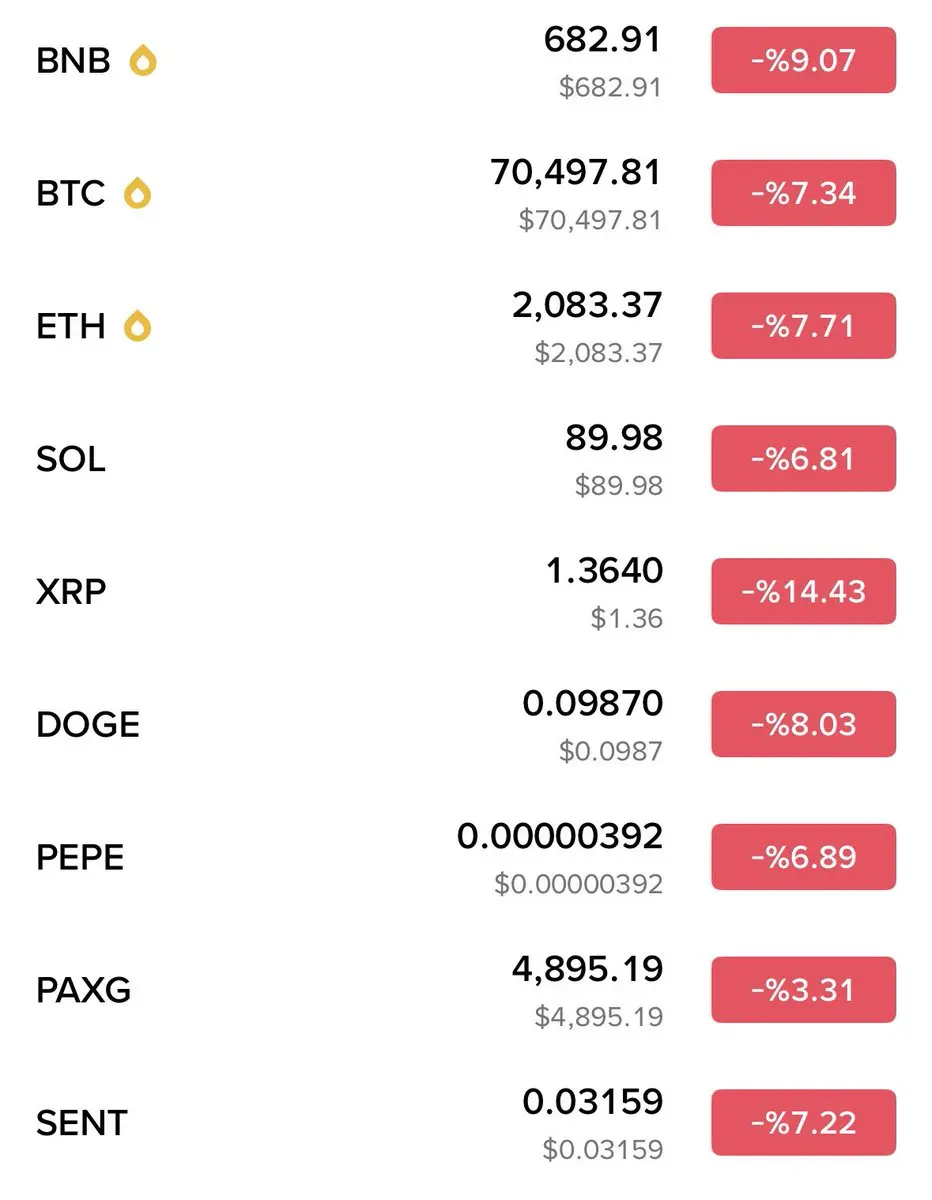Open the SOL coin row
Image resolution: width=932 pixels, height=1200 pixels.
click(x=71, y=459)
